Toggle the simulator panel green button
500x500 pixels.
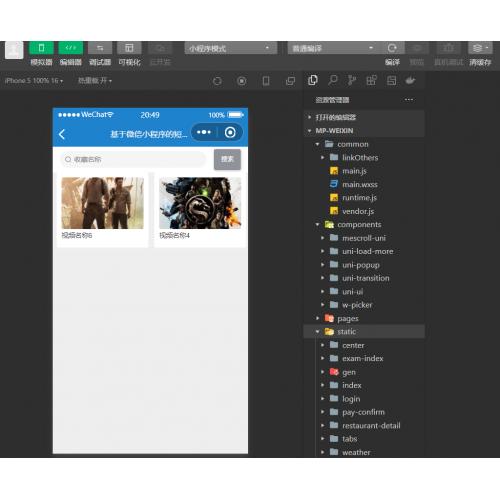[x=41, y=48]
